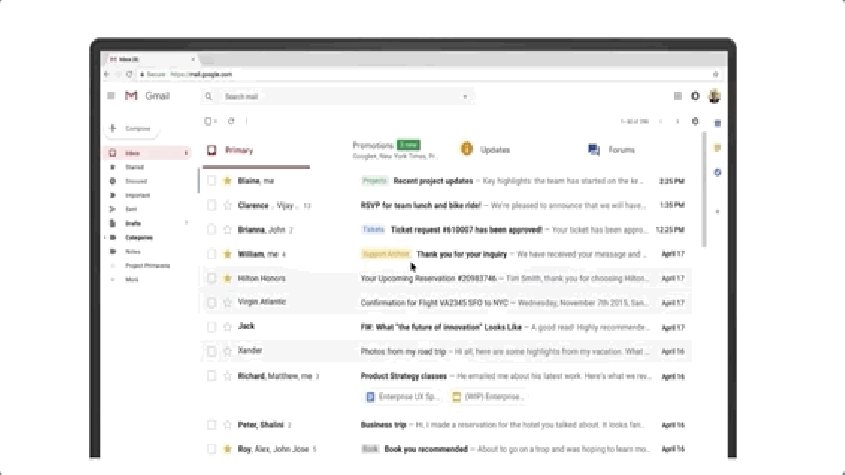
Task: Select the Jack email checkbox
Action: point(211,327)
